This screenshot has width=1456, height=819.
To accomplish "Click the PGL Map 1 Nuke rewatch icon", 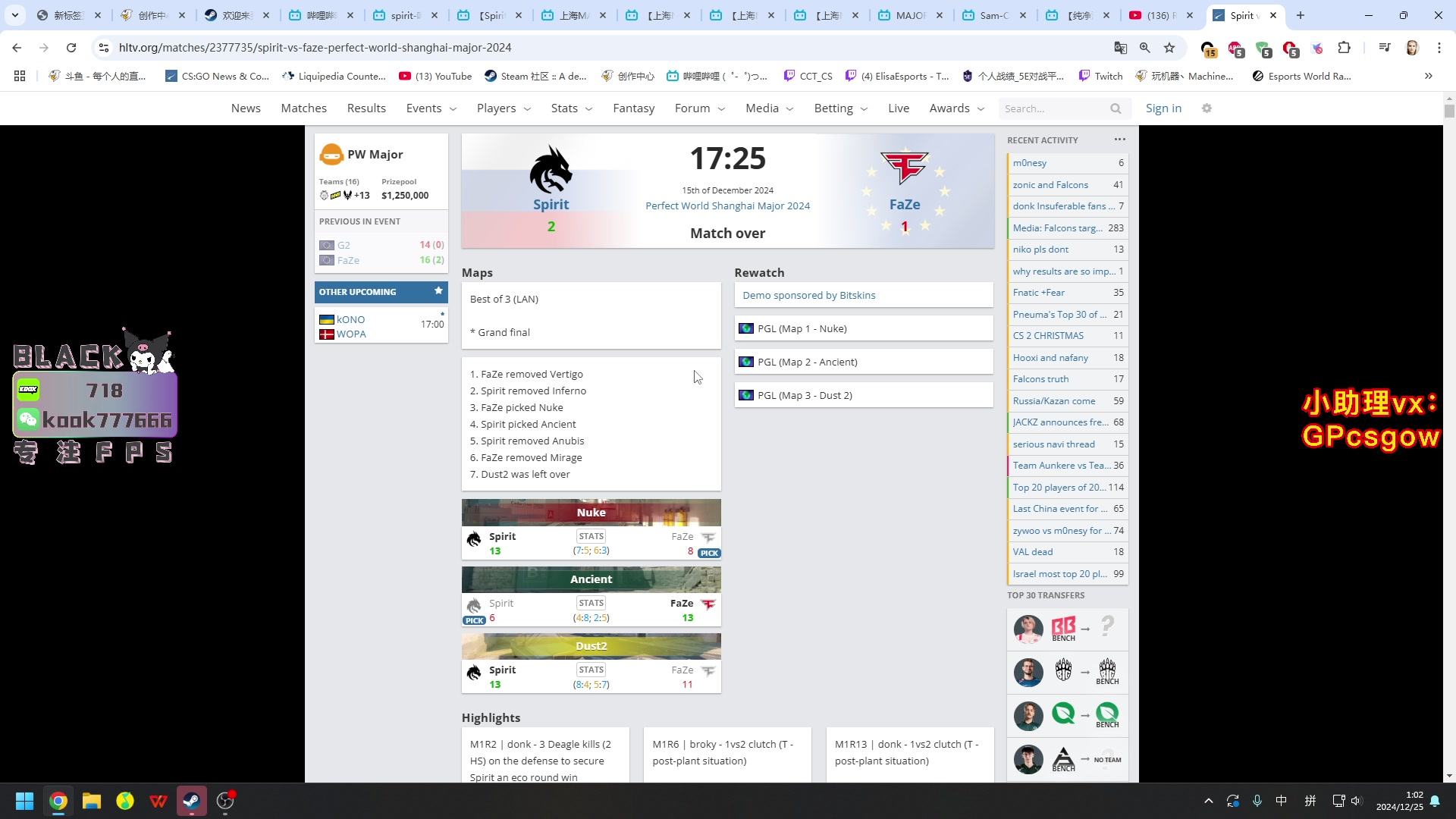I will point(749,329).
